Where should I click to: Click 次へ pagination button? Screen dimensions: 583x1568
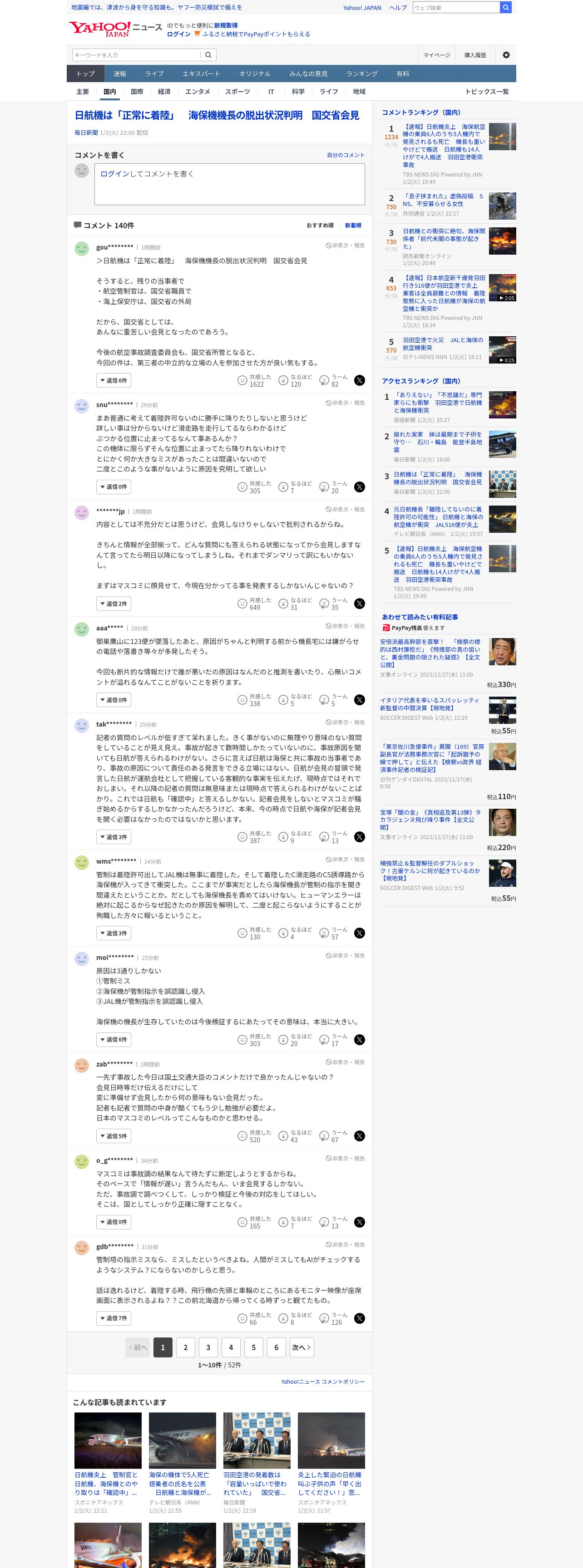pyautogui.click(x=301, y=1347)
